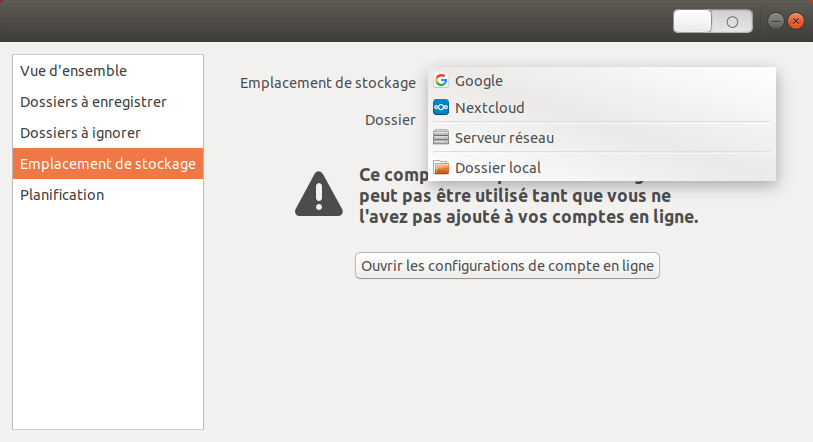The image size is (813, 442).
Task: Choose Dossier local from the dropdown
Action: [498, 168]
